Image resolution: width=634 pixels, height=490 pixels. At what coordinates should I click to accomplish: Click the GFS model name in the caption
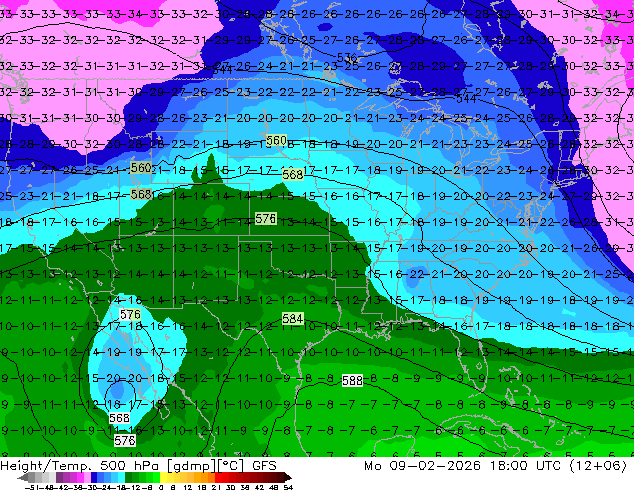pos(264,466)
